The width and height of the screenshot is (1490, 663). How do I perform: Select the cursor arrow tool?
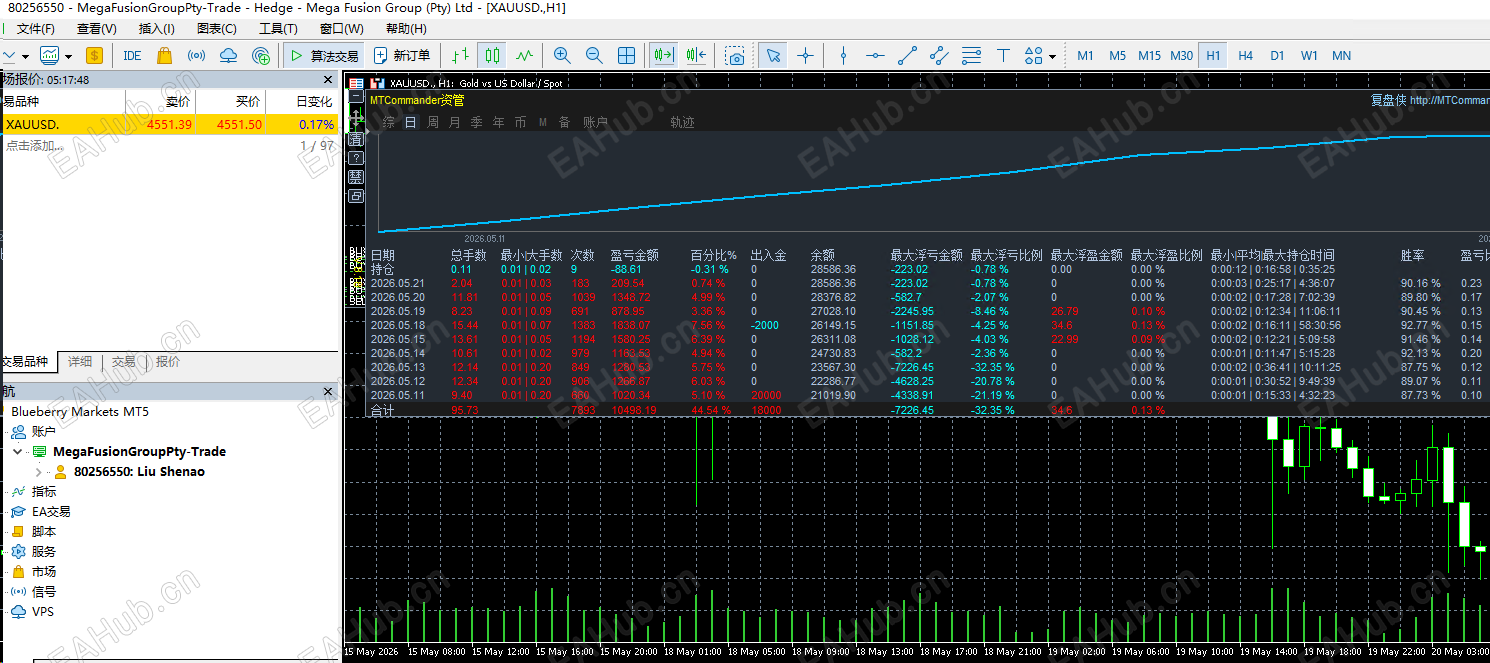coord(773,56)
